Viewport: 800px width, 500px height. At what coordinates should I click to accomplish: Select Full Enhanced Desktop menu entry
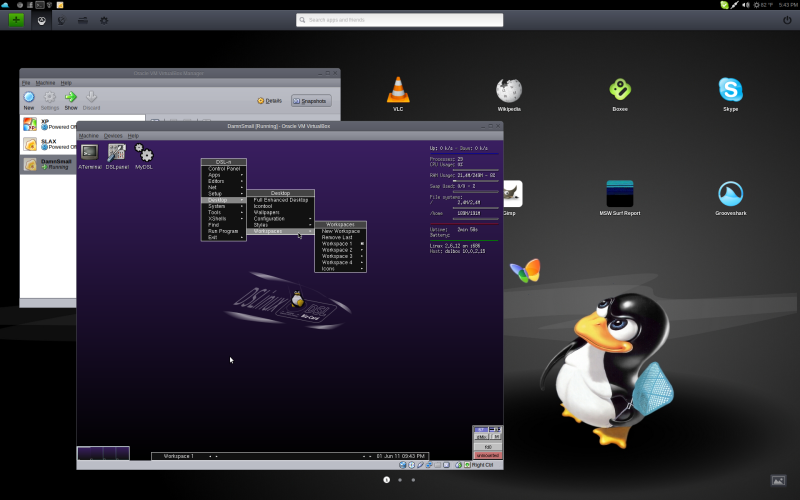coord(281,200)
